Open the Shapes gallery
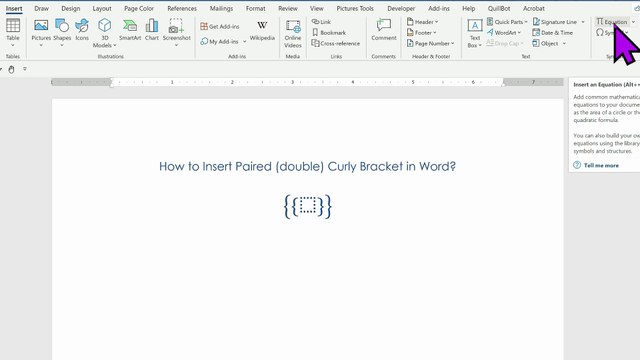 tap(62, 33)
